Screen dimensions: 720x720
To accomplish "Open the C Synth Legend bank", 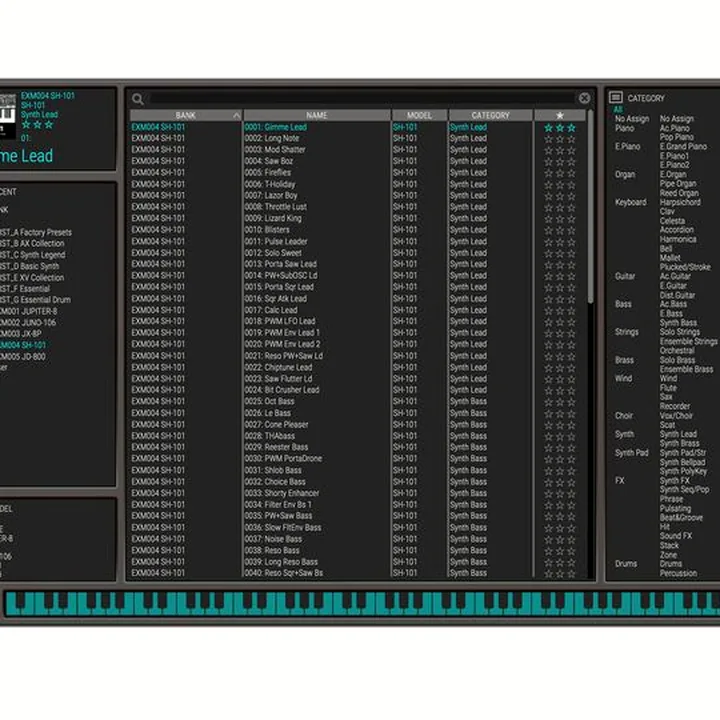I will [x=33, y=255].
